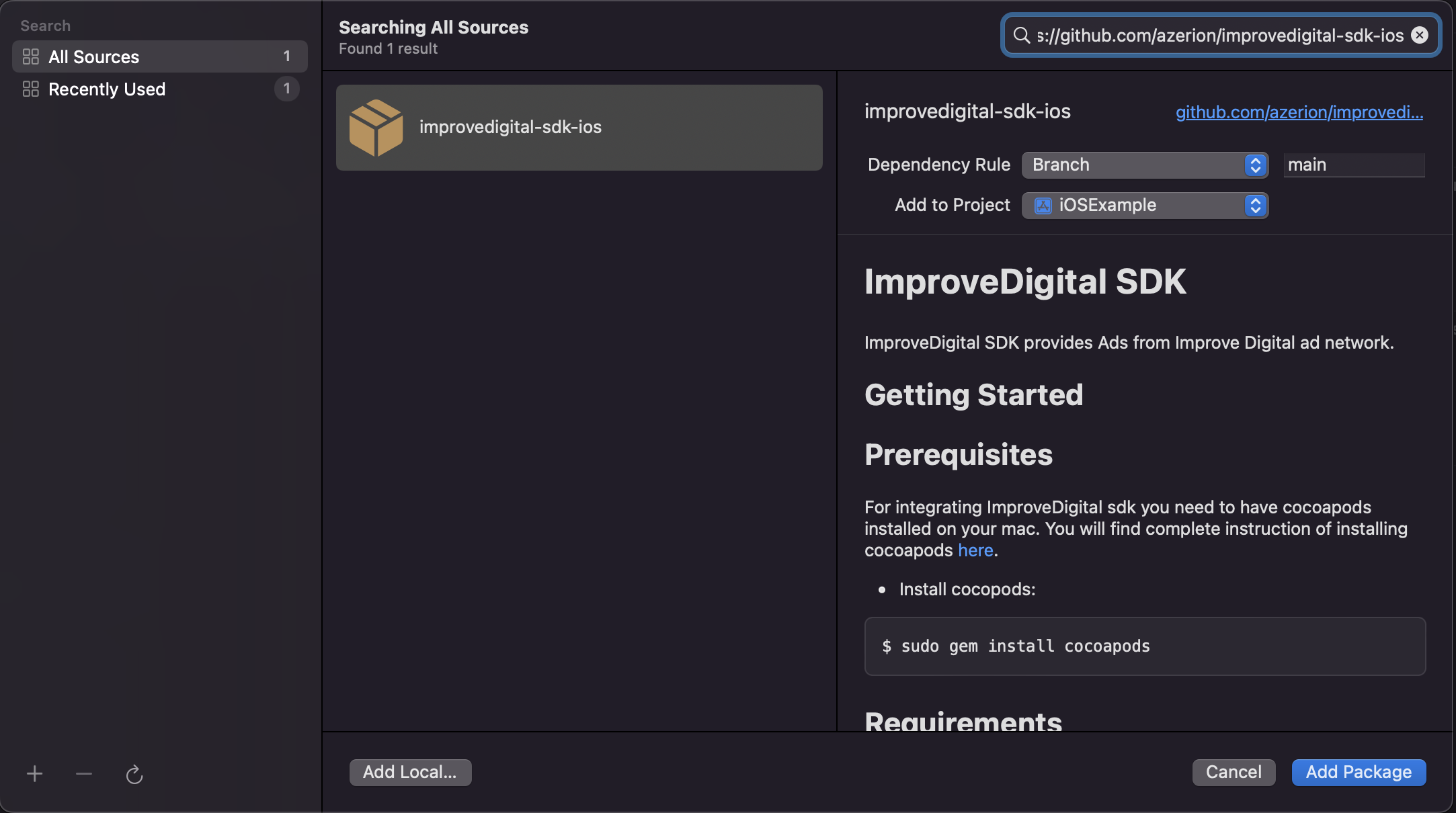
Task: Click the minus icon to remove the collection
Action: tap(84, 774)
